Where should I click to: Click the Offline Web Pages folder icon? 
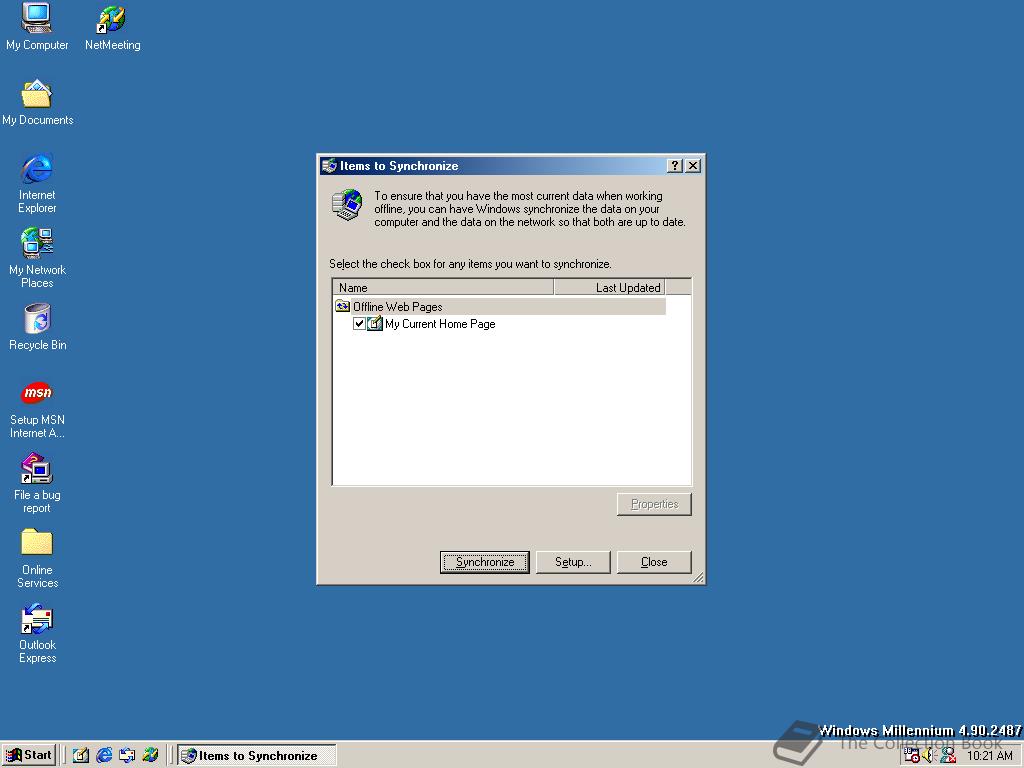point(343,306)
